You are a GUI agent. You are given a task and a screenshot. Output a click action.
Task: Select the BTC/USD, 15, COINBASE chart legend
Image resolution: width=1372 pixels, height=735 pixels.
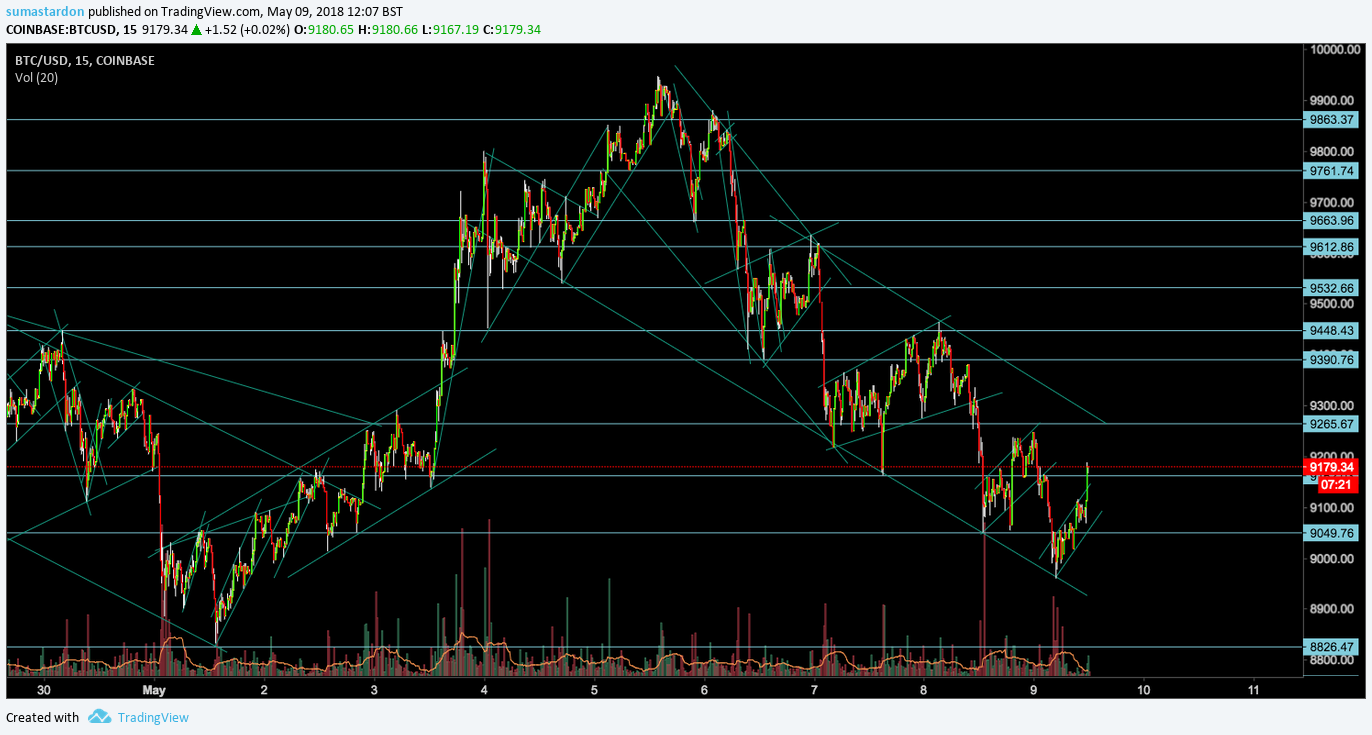pyautogui.click(x=84, y=60)
